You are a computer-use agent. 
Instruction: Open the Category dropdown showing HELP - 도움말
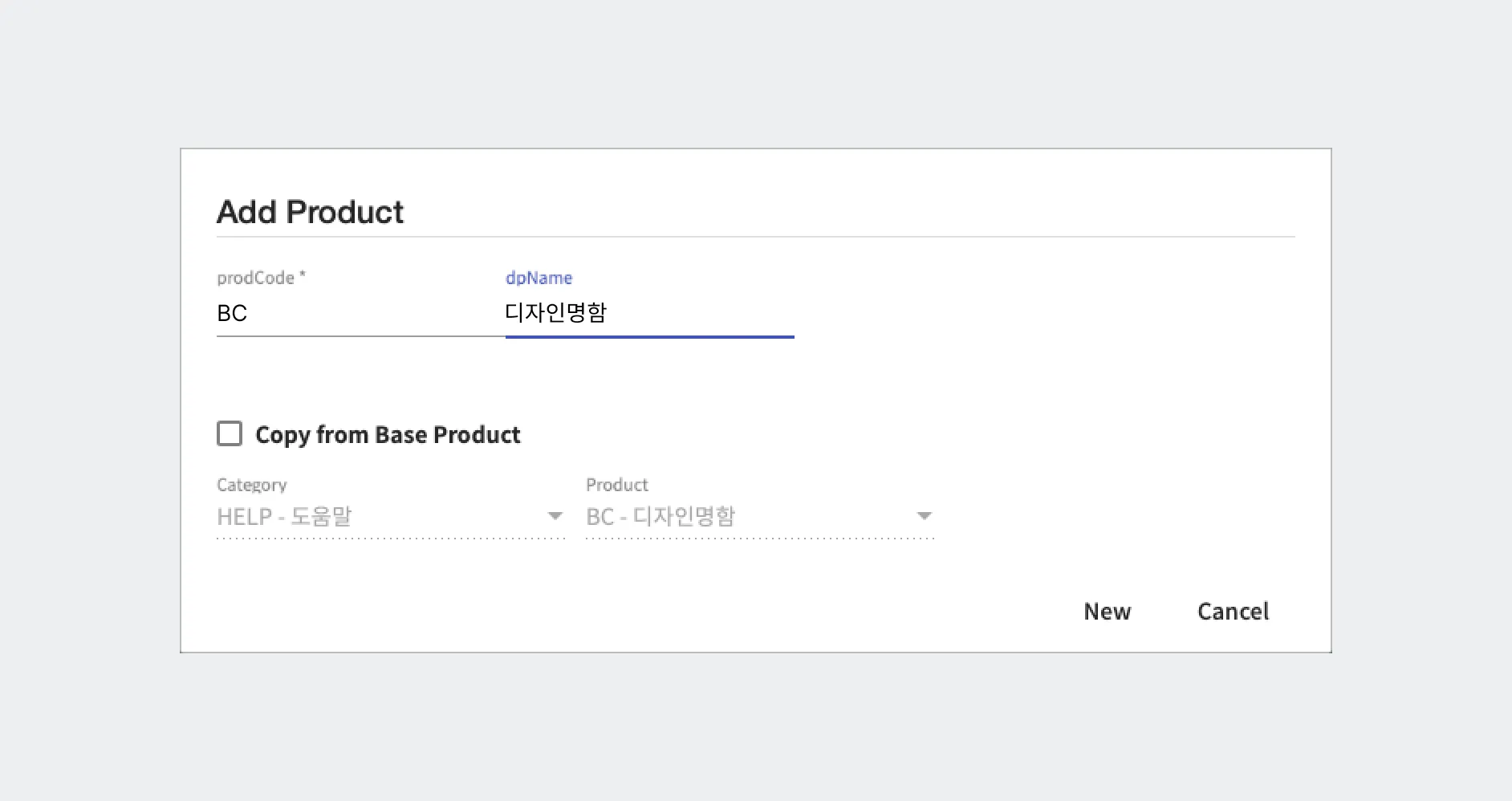click(x=391, y=516)
